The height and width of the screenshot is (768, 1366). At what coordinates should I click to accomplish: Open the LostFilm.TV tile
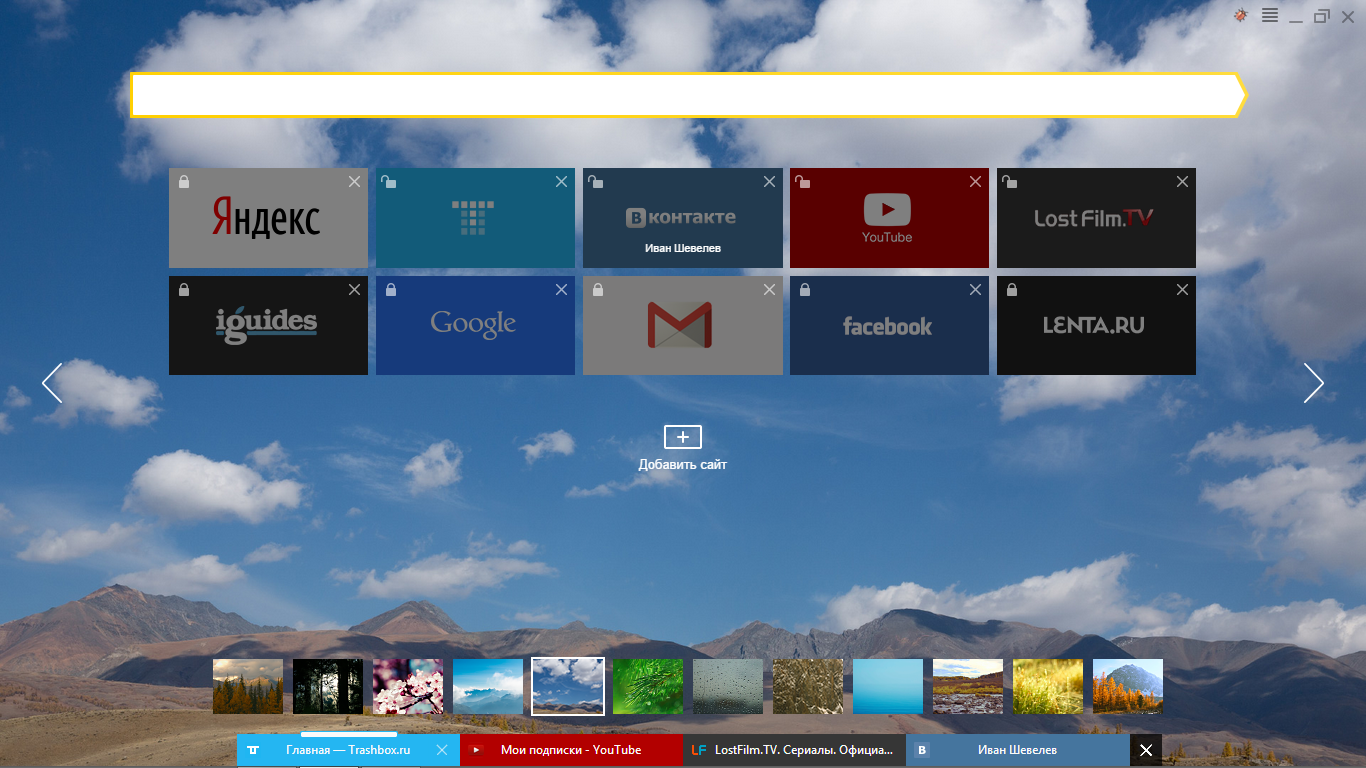coord(1096,218)
